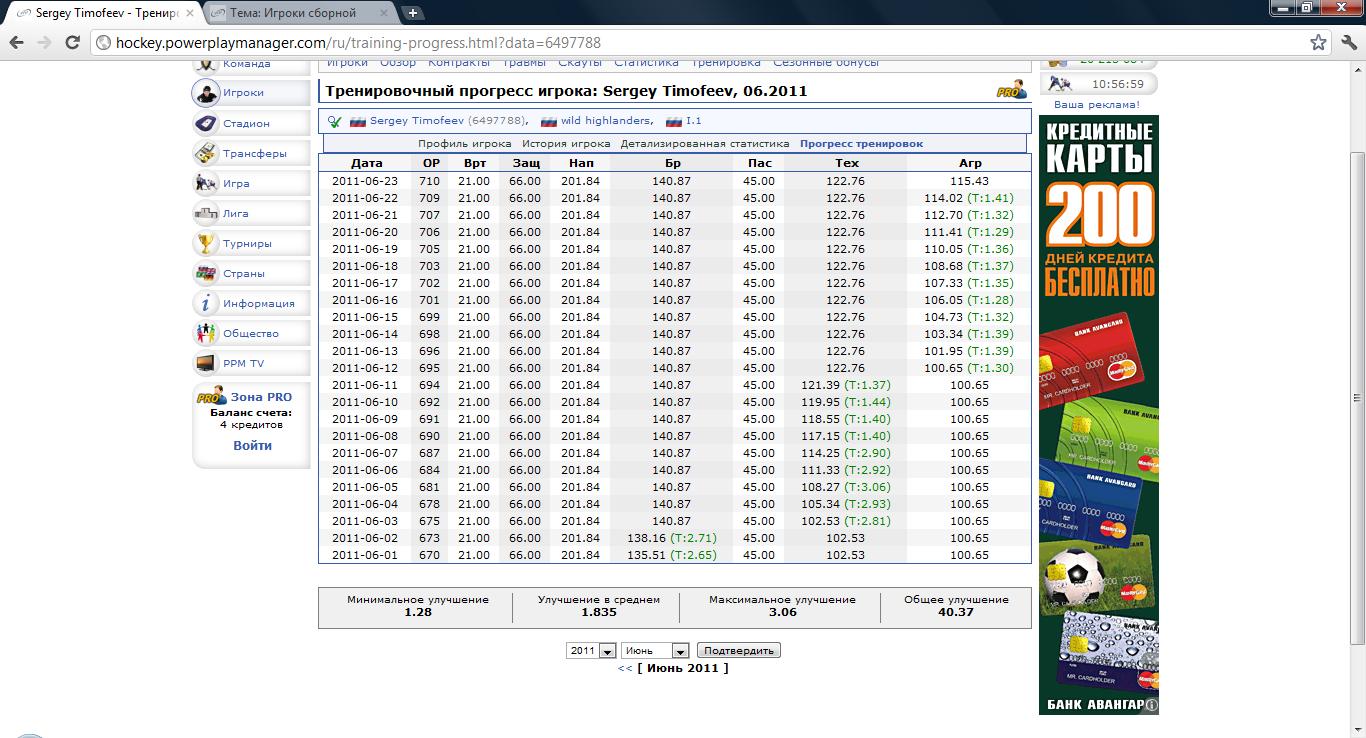Click the Агр column header
The height and width of the screenshot is (738, 1366).
(x=969, y=163)
